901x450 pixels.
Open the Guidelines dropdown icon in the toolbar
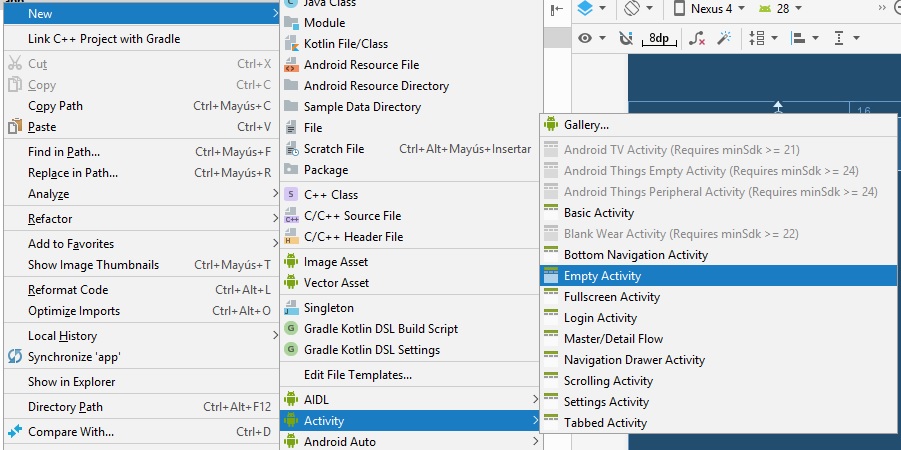point(845,38)
